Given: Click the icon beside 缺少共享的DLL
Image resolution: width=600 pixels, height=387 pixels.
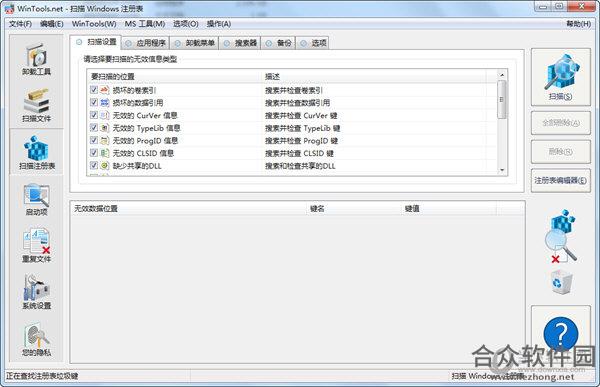Looking at the screenshot, I should point(105,166).
